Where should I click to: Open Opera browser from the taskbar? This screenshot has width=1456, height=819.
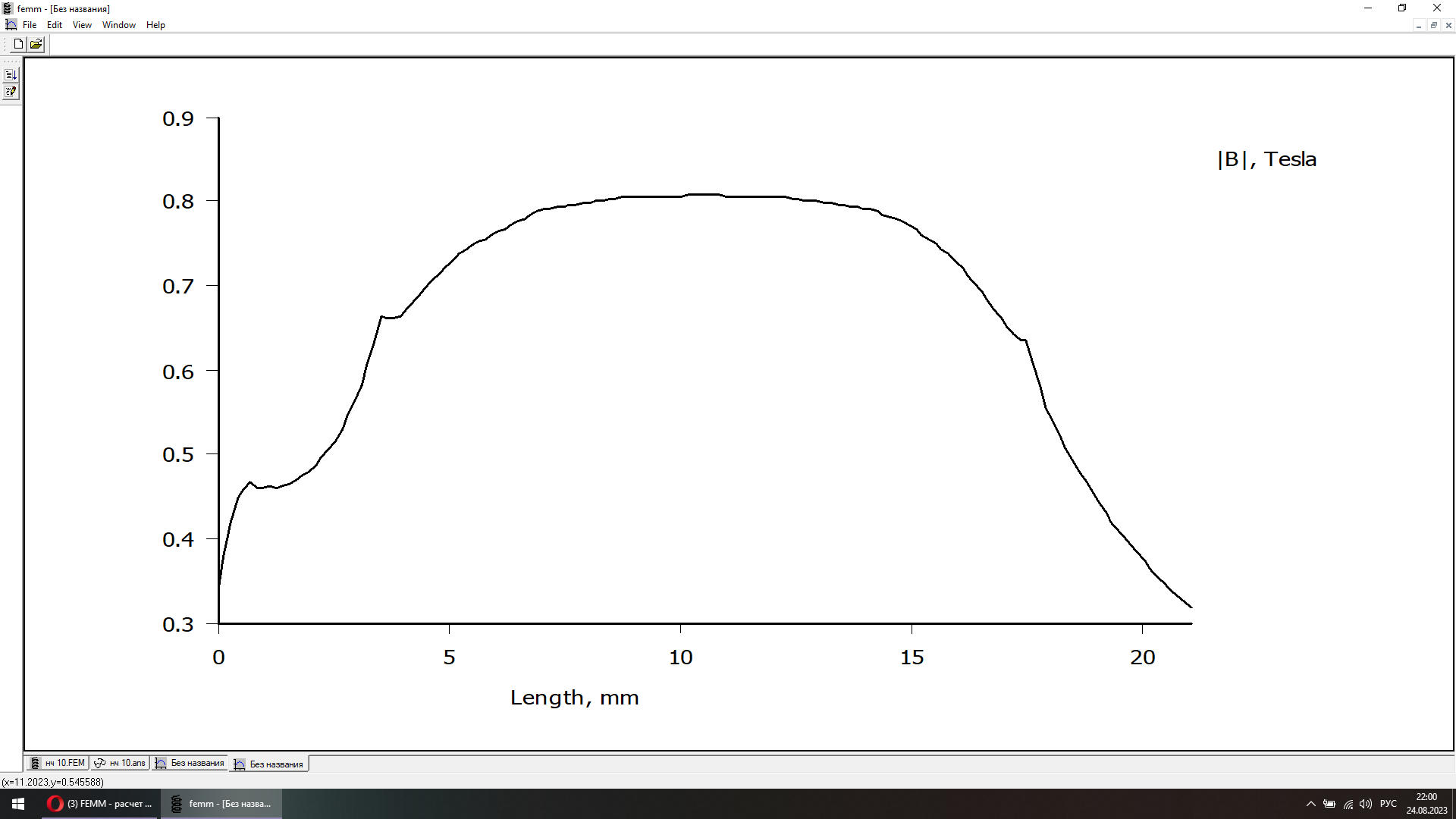99,804
